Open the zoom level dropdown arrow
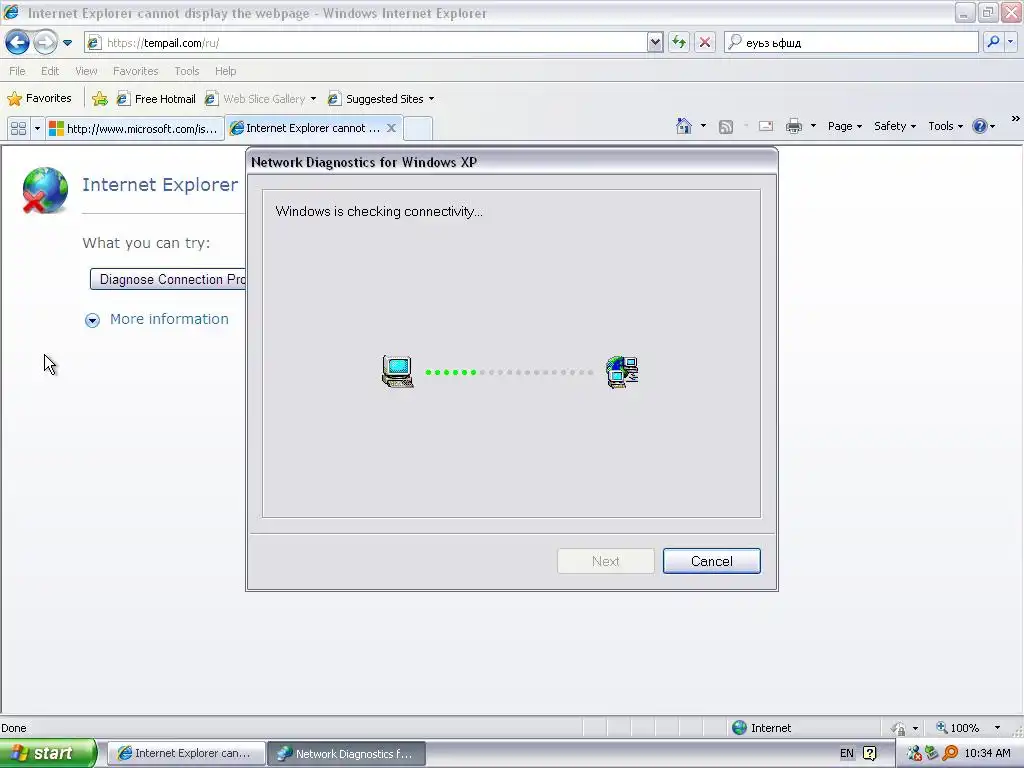This screenshot has width=1024, height=768. pos(997,728)
